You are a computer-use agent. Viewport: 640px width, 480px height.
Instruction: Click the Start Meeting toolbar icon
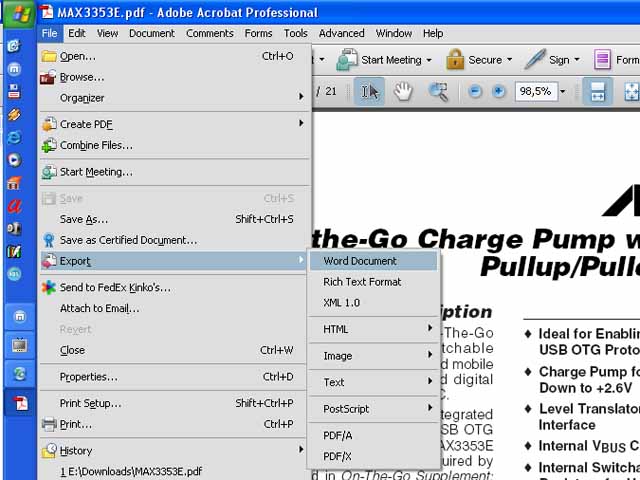click(347, 60)
